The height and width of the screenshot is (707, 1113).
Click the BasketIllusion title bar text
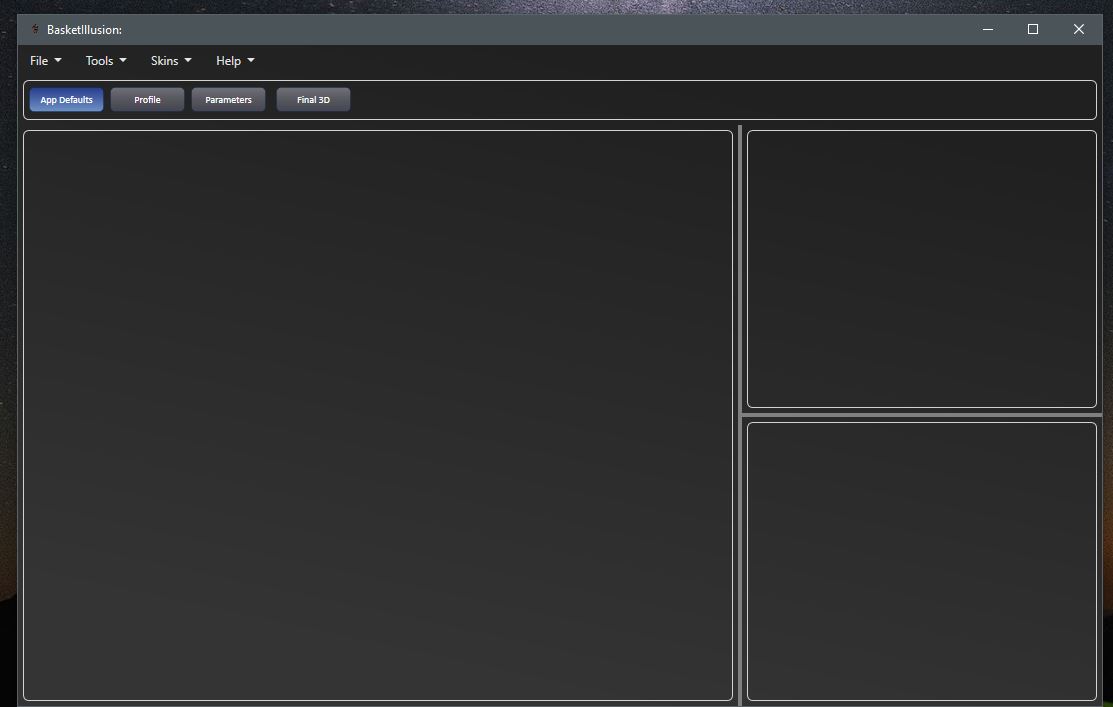pos(84,30)
